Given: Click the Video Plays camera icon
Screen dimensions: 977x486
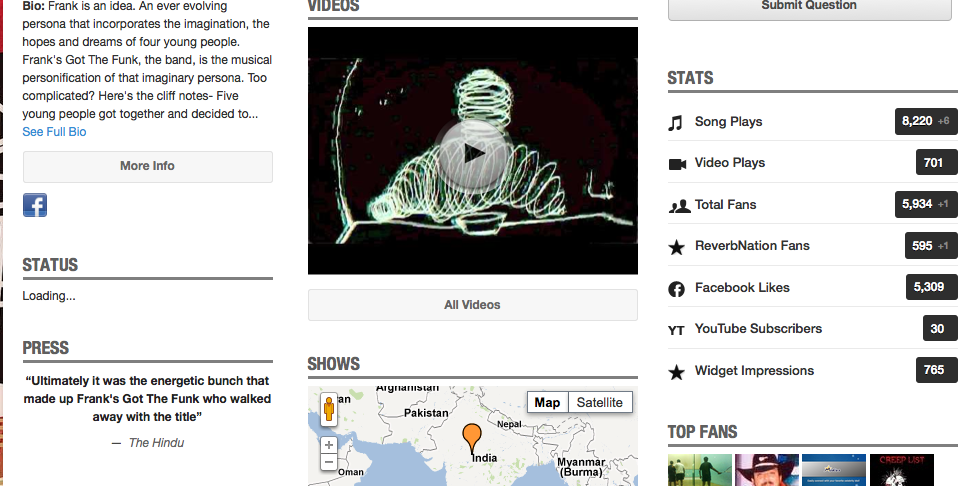Looking at the screenshot, I should tap(677, 164).
